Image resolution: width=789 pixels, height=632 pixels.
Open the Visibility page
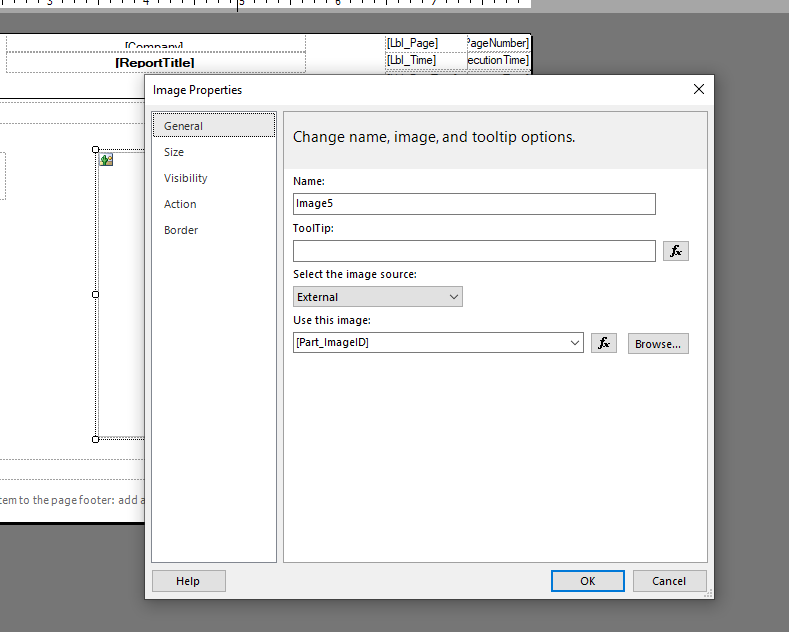click(x=185, y=178)
